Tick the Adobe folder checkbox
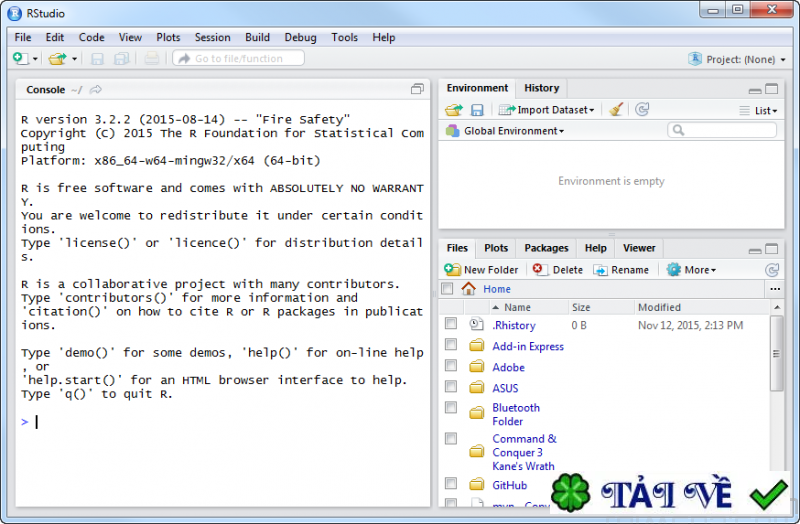Viewport: 800px width, 524px height. tap(451, 365)
